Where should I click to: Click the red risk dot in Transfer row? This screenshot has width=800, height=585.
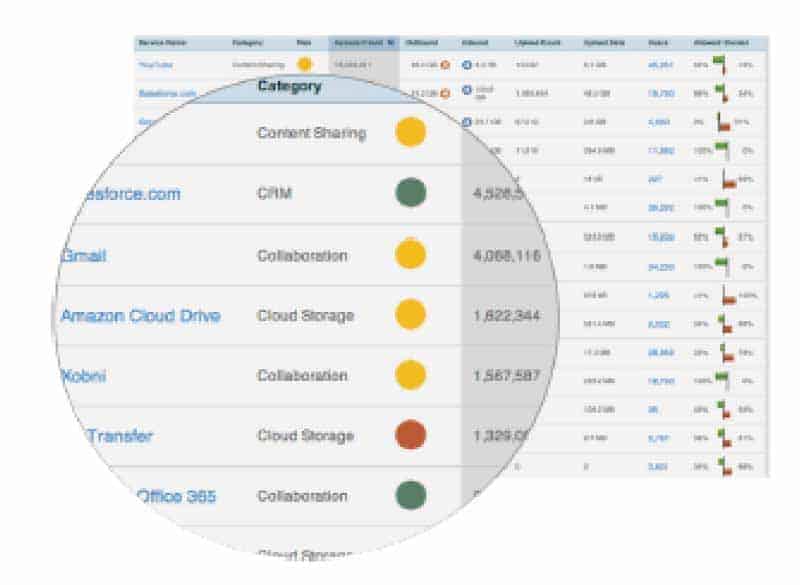click(411, 435)
